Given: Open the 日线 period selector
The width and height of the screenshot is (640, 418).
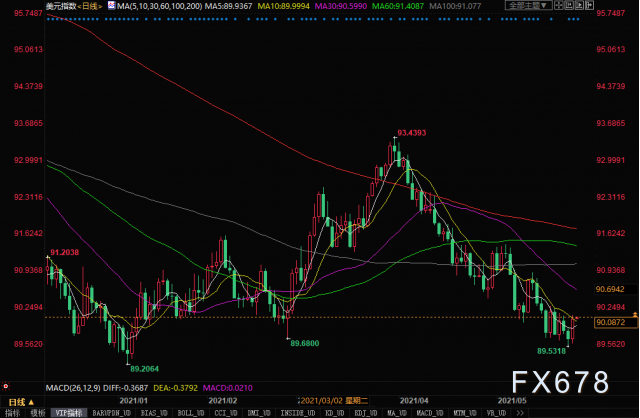Looking at the screenshot, I should pos(22,402).
